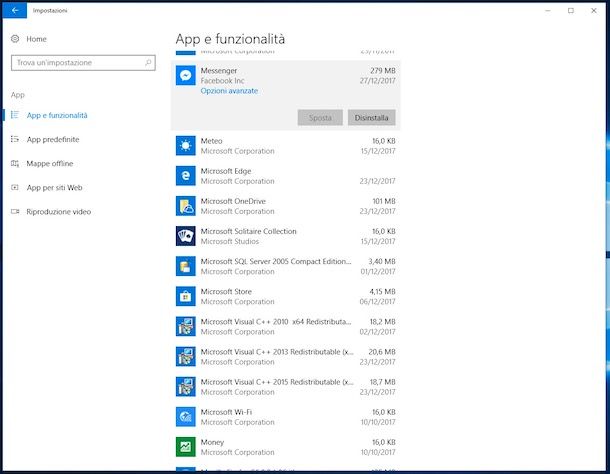Screen dimensions: 610x474
Task: Select the Money app name
Action: pyautogui.click(x=212, y=442)
